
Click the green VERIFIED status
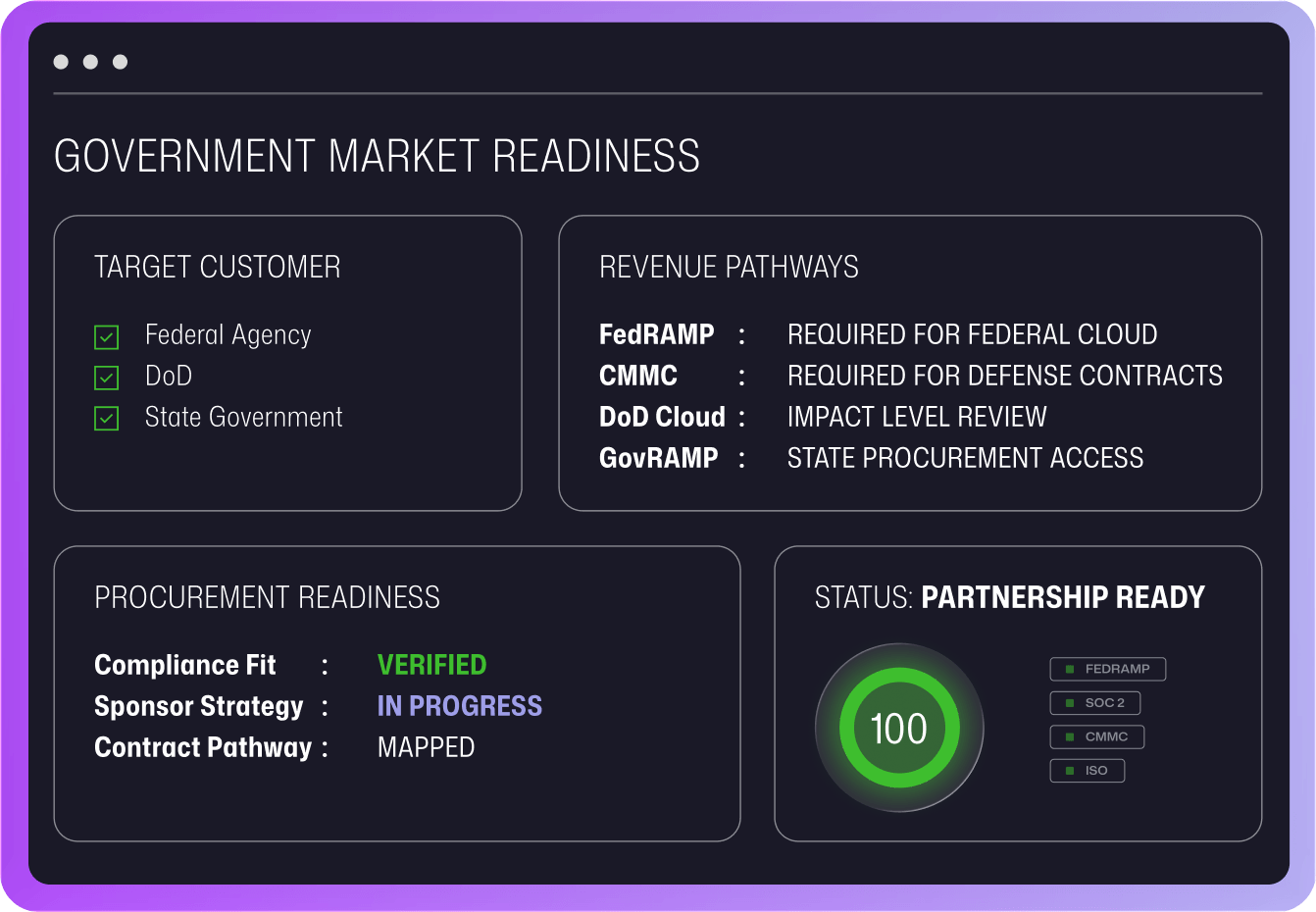(432, 665)
